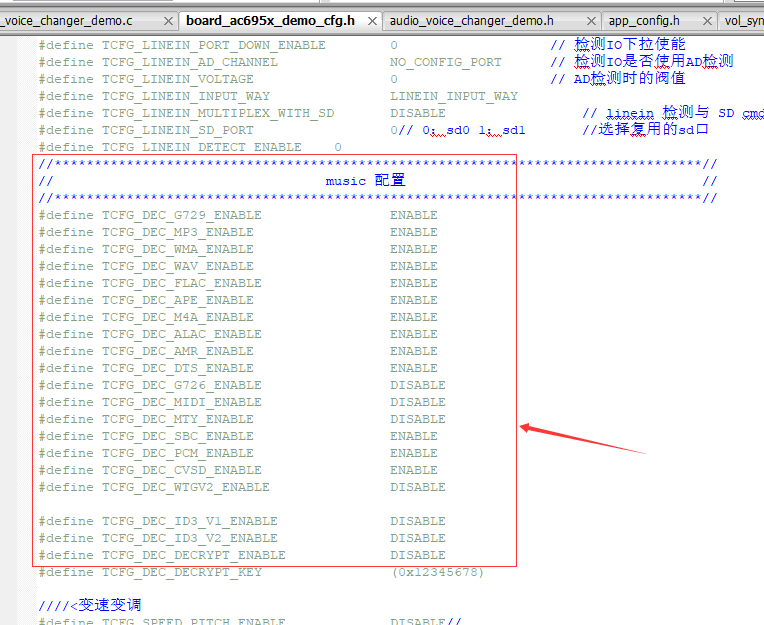Viewport: 764px width, 625px height.
Task: Click ENABLE value of TCFG_DEC_AMR_ENABLE
Action: point(414,352)
